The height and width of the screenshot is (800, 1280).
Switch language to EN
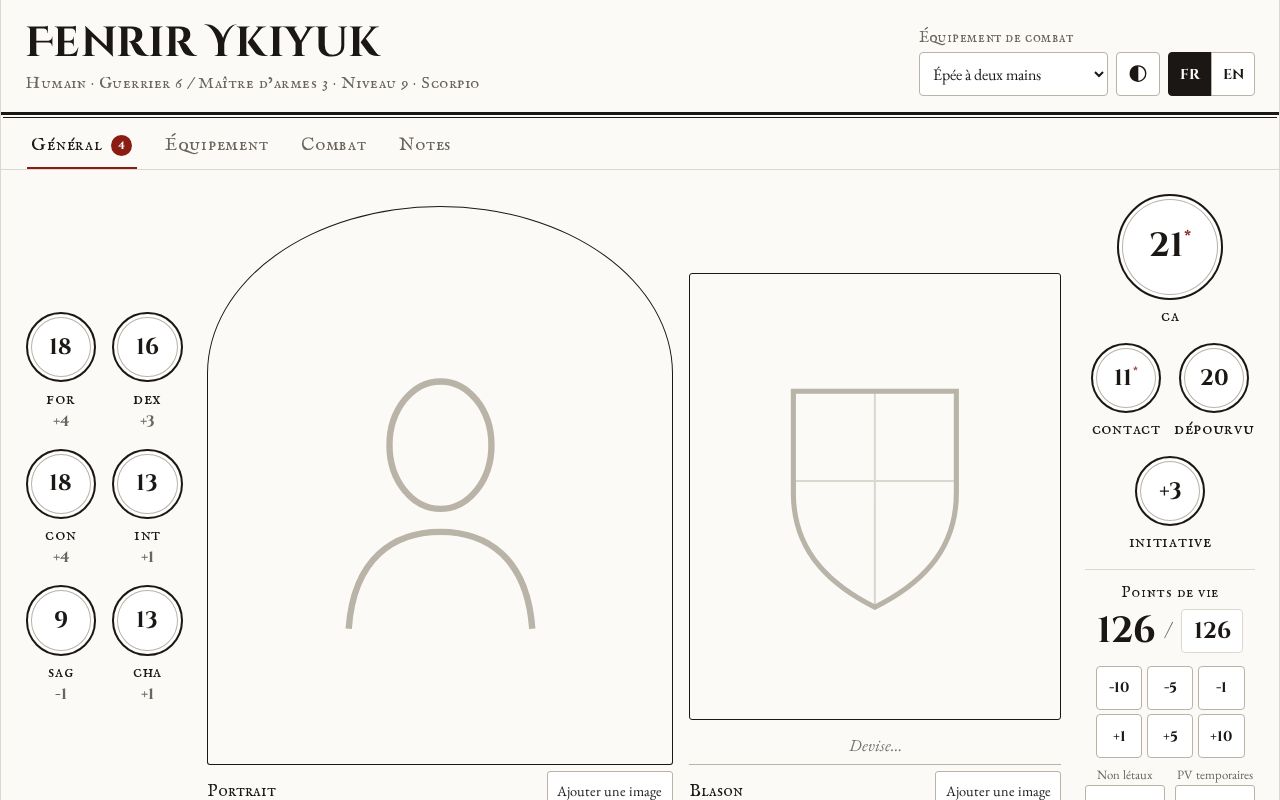point(1233,74)
